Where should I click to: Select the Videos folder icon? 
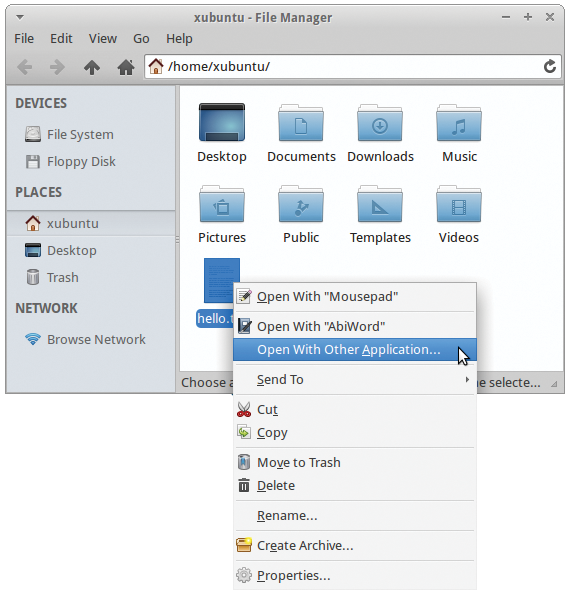[459, 204]
